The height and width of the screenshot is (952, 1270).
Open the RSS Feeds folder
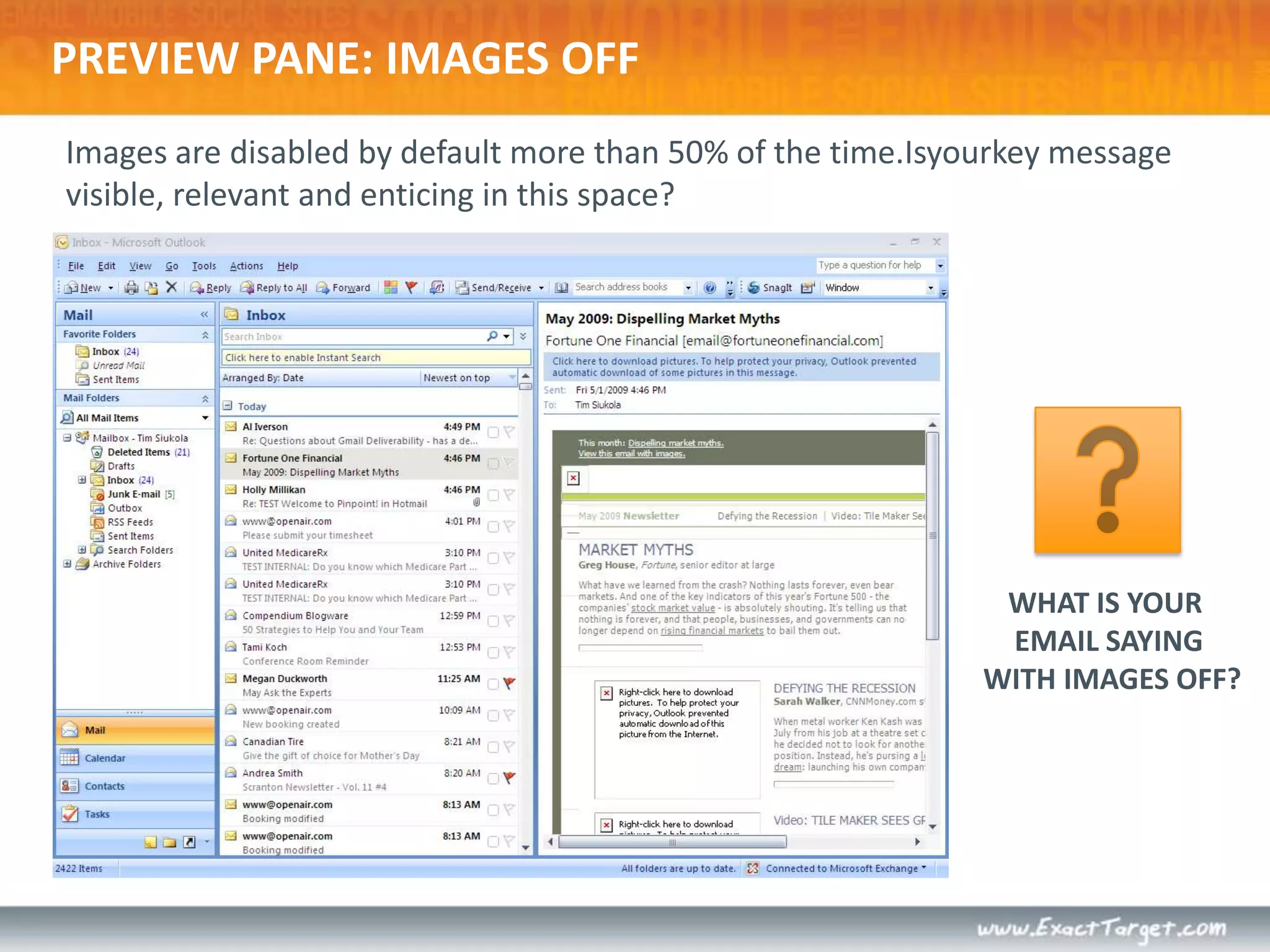(122, 522)
